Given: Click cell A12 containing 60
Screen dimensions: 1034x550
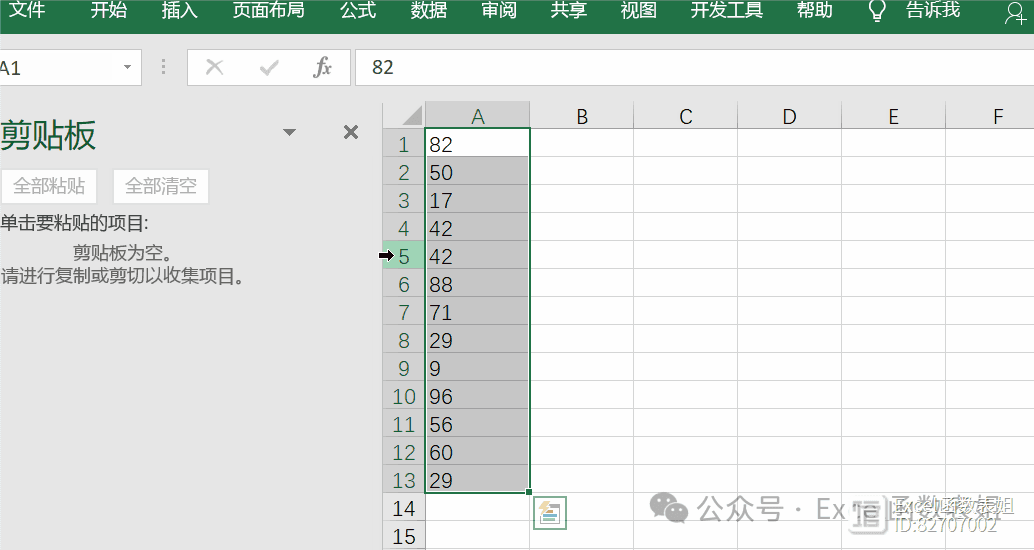Looking at the screenshot, I should (x=477, y=452).
